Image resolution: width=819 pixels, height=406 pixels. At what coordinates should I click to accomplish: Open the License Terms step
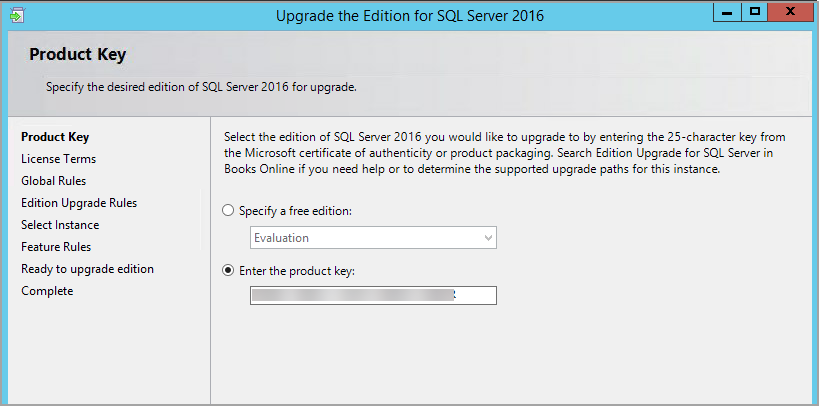click(58, 159)
